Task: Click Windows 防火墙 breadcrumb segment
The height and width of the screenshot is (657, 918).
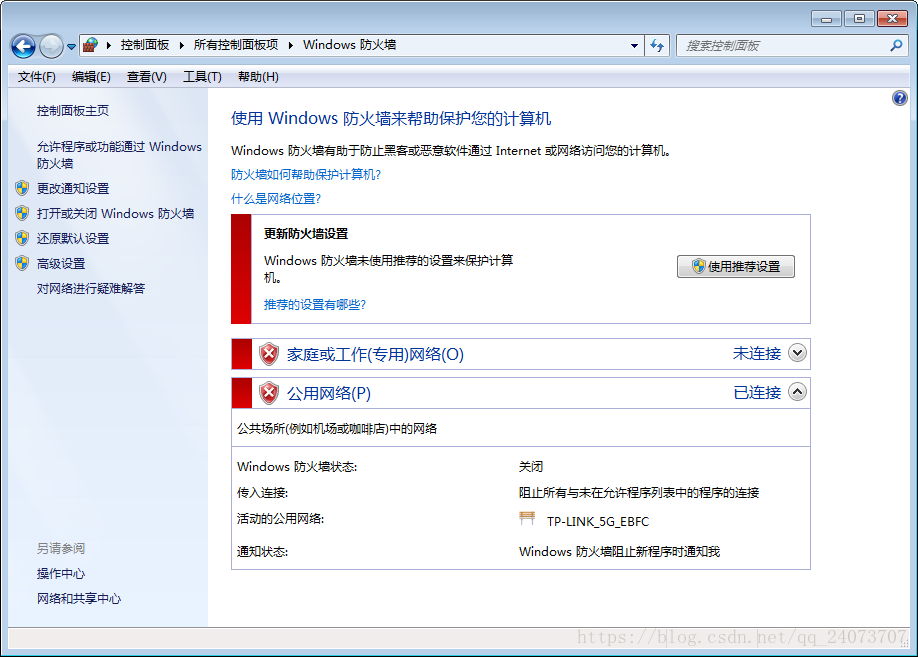Action: pos(350,45)
